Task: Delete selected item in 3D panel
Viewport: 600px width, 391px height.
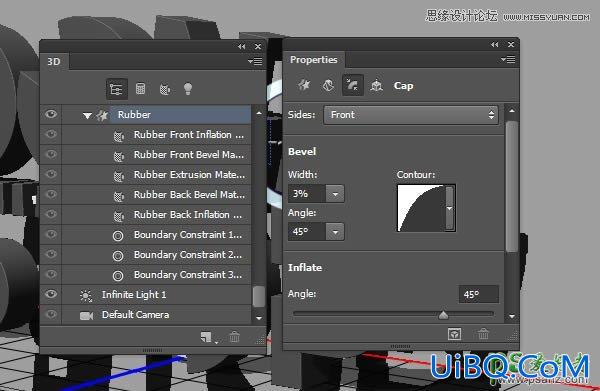Action: [x=234, y=337]
